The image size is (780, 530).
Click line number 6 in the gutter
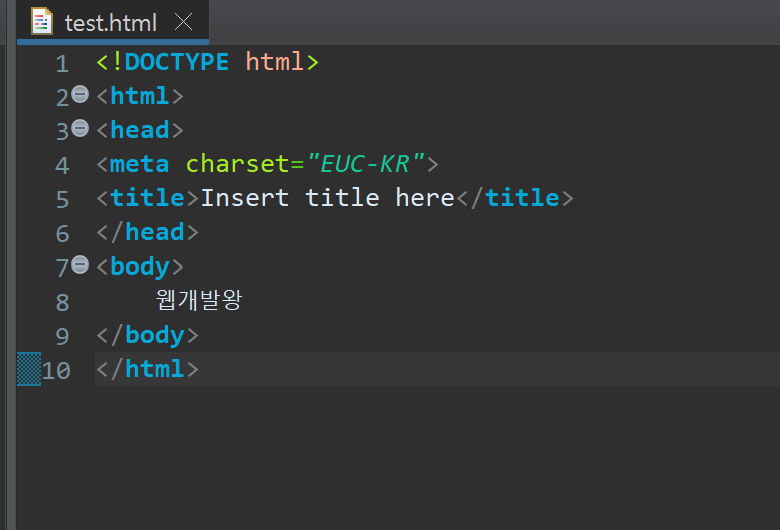(62, 234)
